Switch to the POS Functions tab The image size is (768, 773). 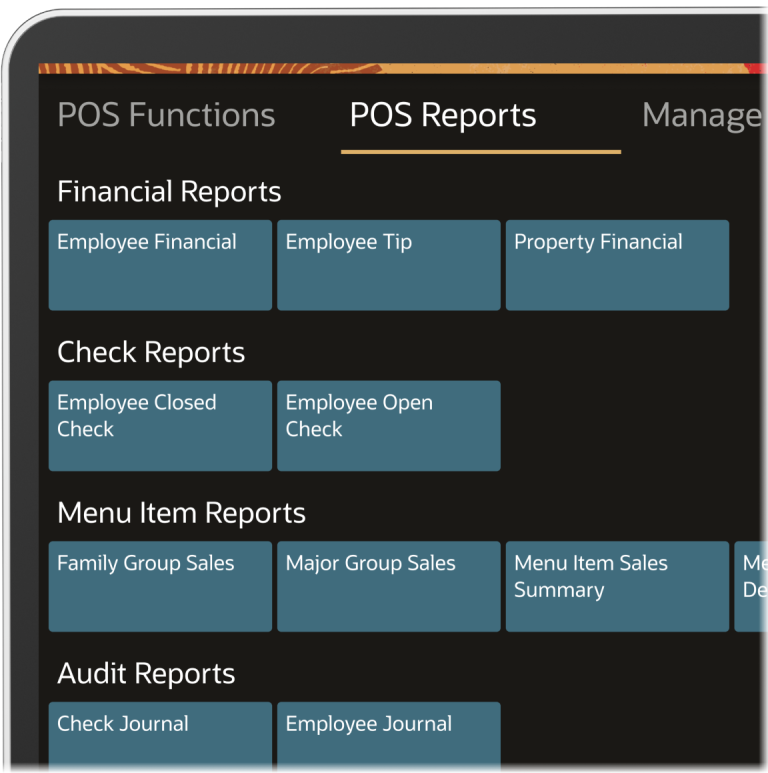[x=166, y=116]
